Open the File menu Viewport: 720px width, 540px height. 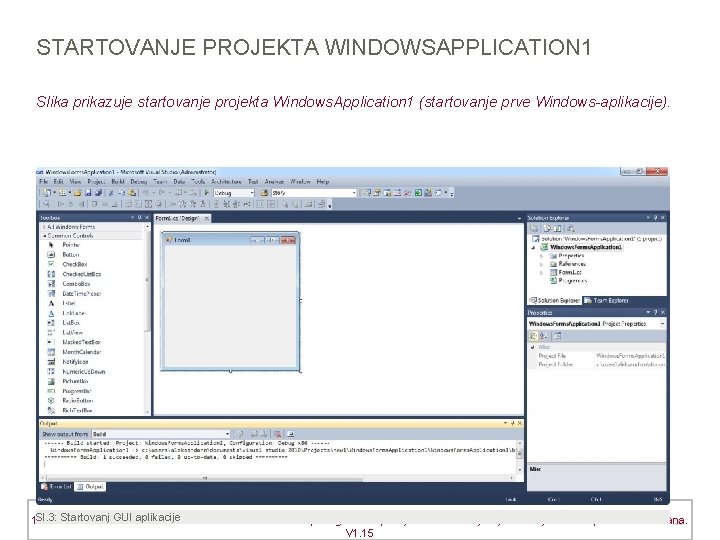44,182
